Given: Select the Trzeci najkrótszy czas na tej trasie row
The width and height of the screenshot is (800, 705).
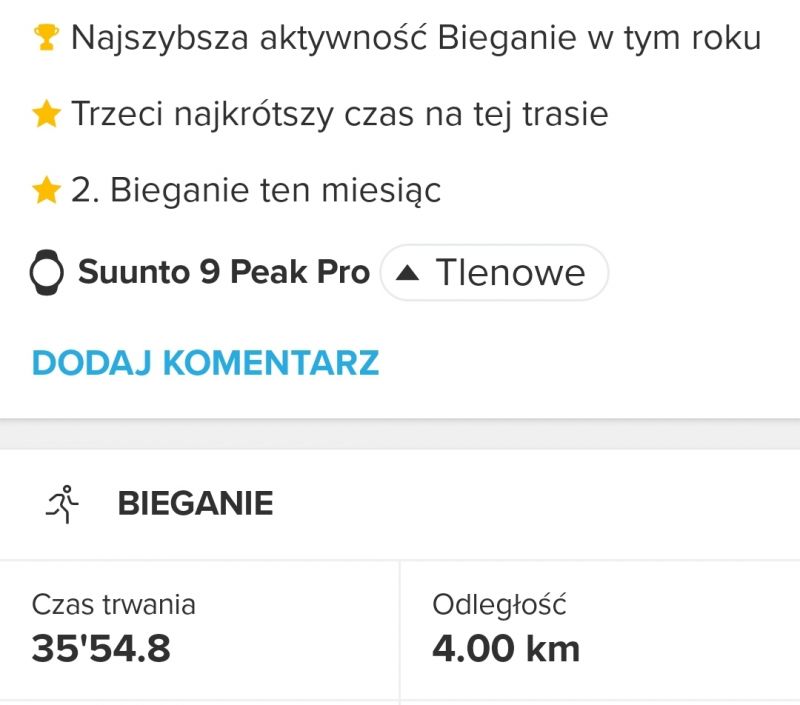Looking at the screenshot, I should point(320,114).
